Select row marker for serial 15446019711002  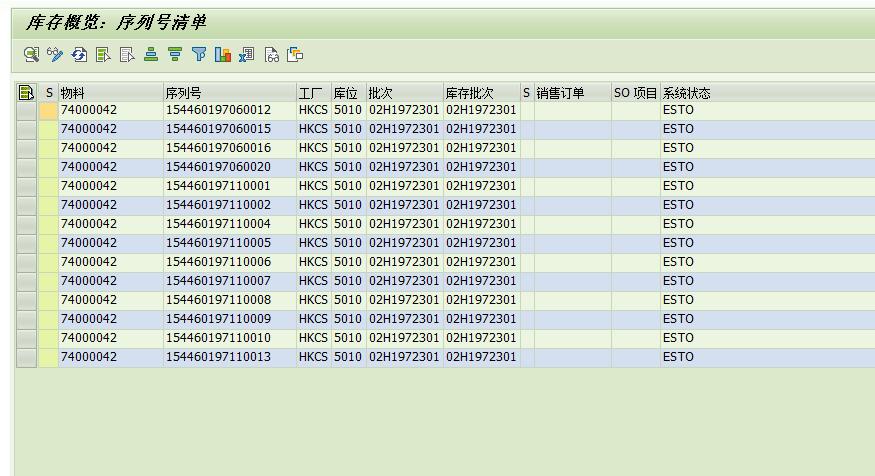tap(26, 205)
